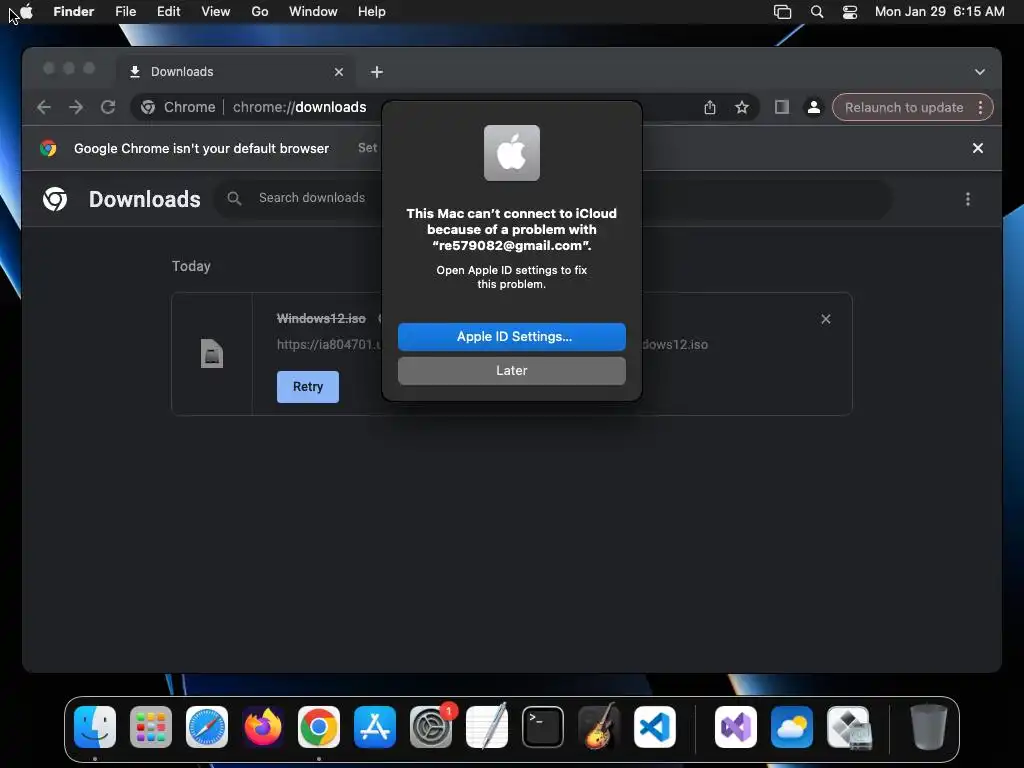Screen dimensions: 1024x768
Task: Close the default browser notification bar
Action: click(978, 148)
